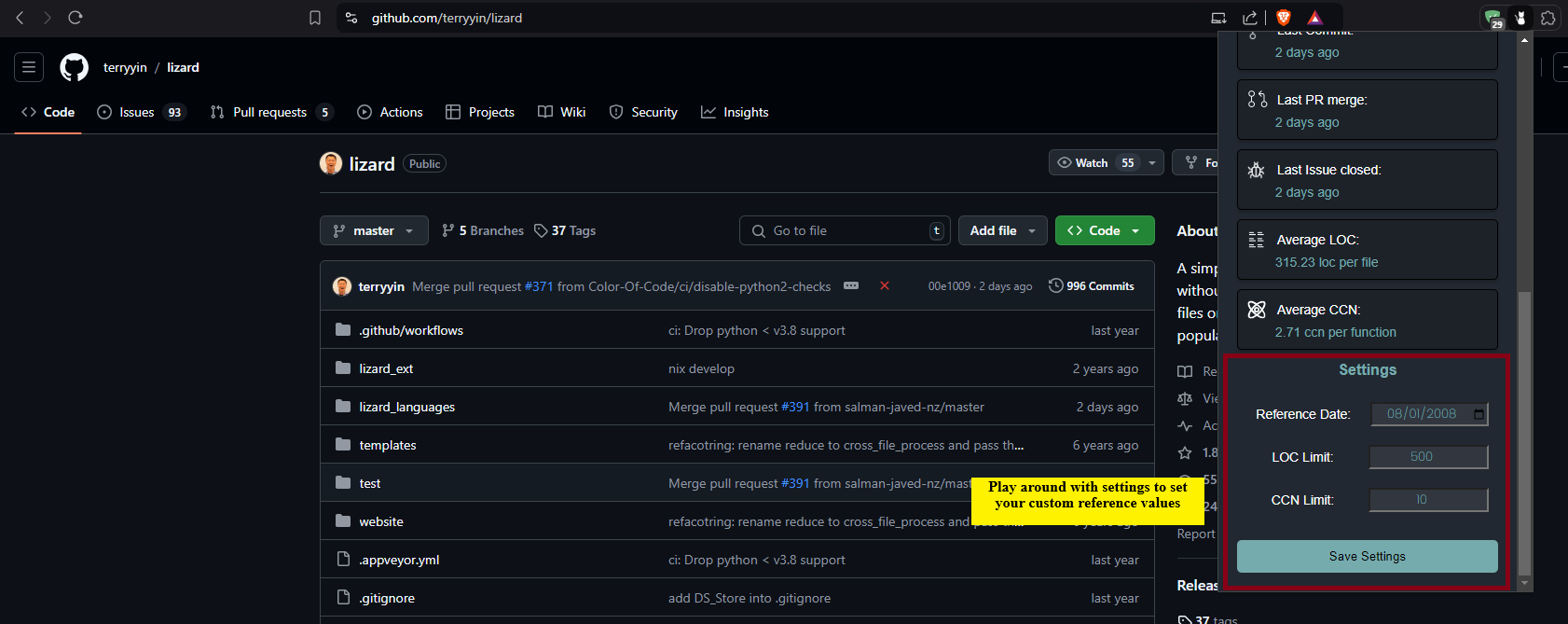The image size is (1568, 624).
Task: Click the extension icon with 29 badge
Action: 1493,19
